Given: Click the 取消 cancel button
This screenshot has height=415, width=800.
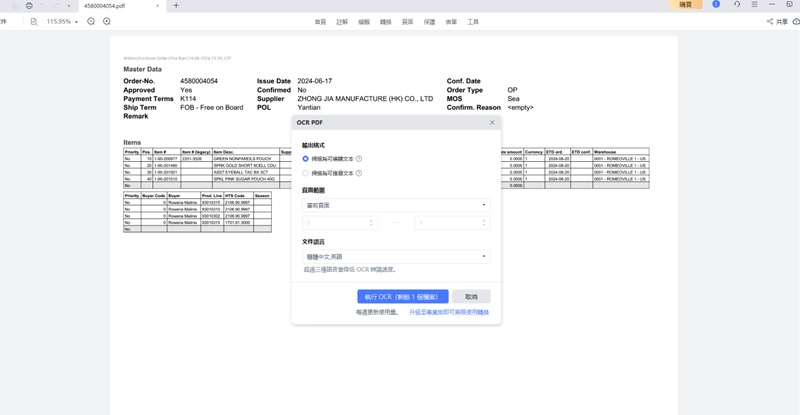Looking at the screenshot, I should click(471, 297).
